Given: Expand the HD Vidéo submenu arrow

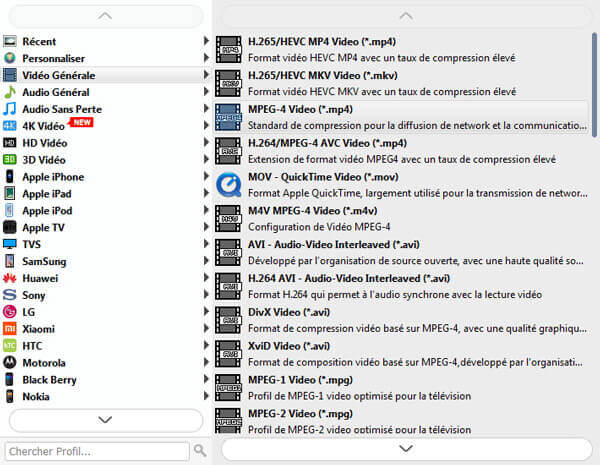Looking at the screenshot, I should pos(206,143).
